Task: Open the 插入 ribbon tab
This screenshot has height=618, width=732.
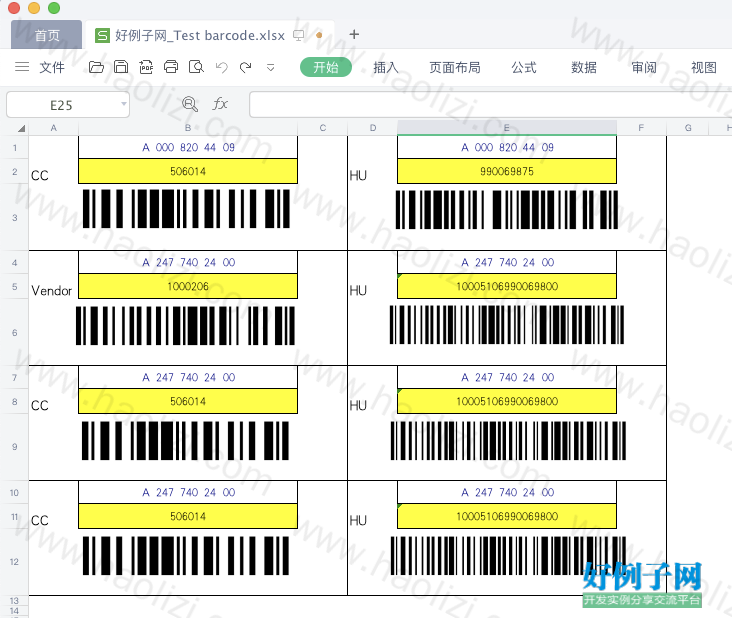Action: tap(386, 67)
